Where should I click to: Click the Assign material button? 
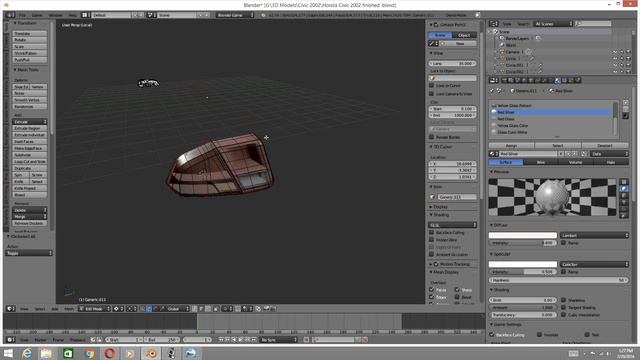511,146
